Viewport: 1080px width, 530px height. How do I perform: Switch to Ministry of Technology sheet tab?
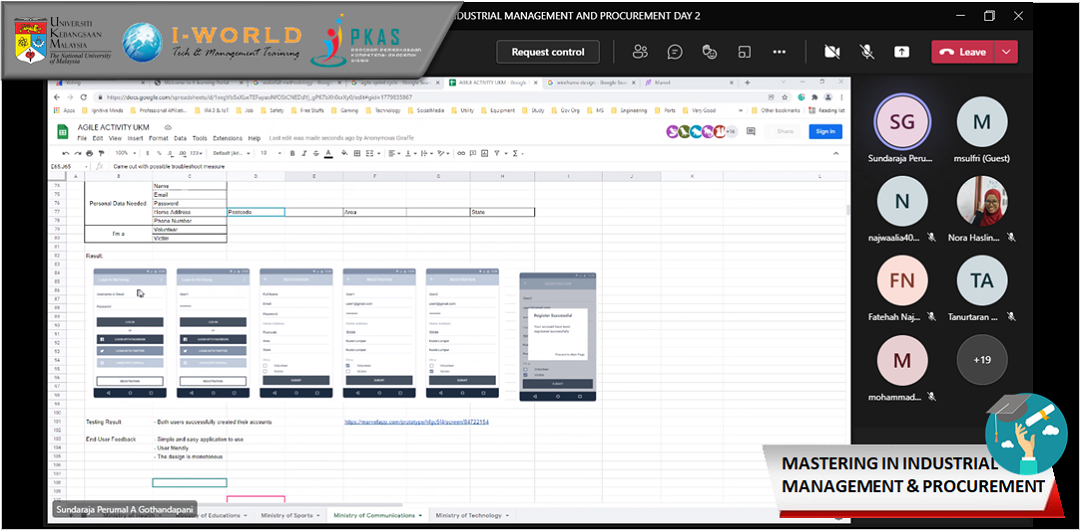point(468,516)
